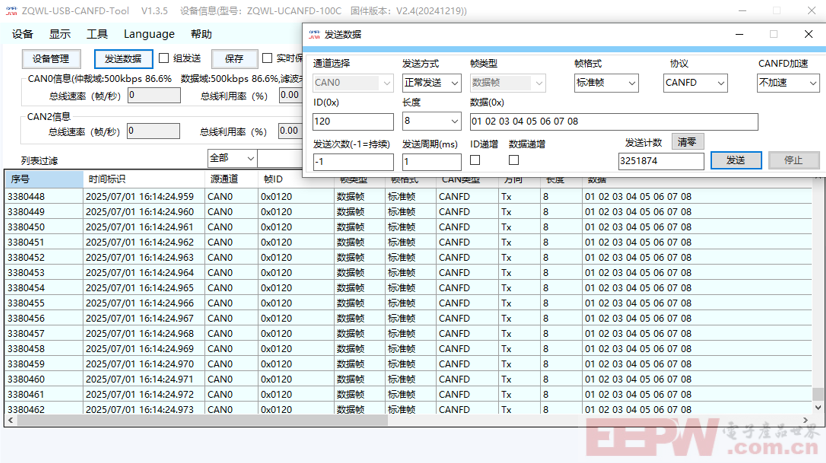This screenshot has height=463, width=826.
Task: Minimize the 发送数据 dialog
Action: tap(740, 34)
